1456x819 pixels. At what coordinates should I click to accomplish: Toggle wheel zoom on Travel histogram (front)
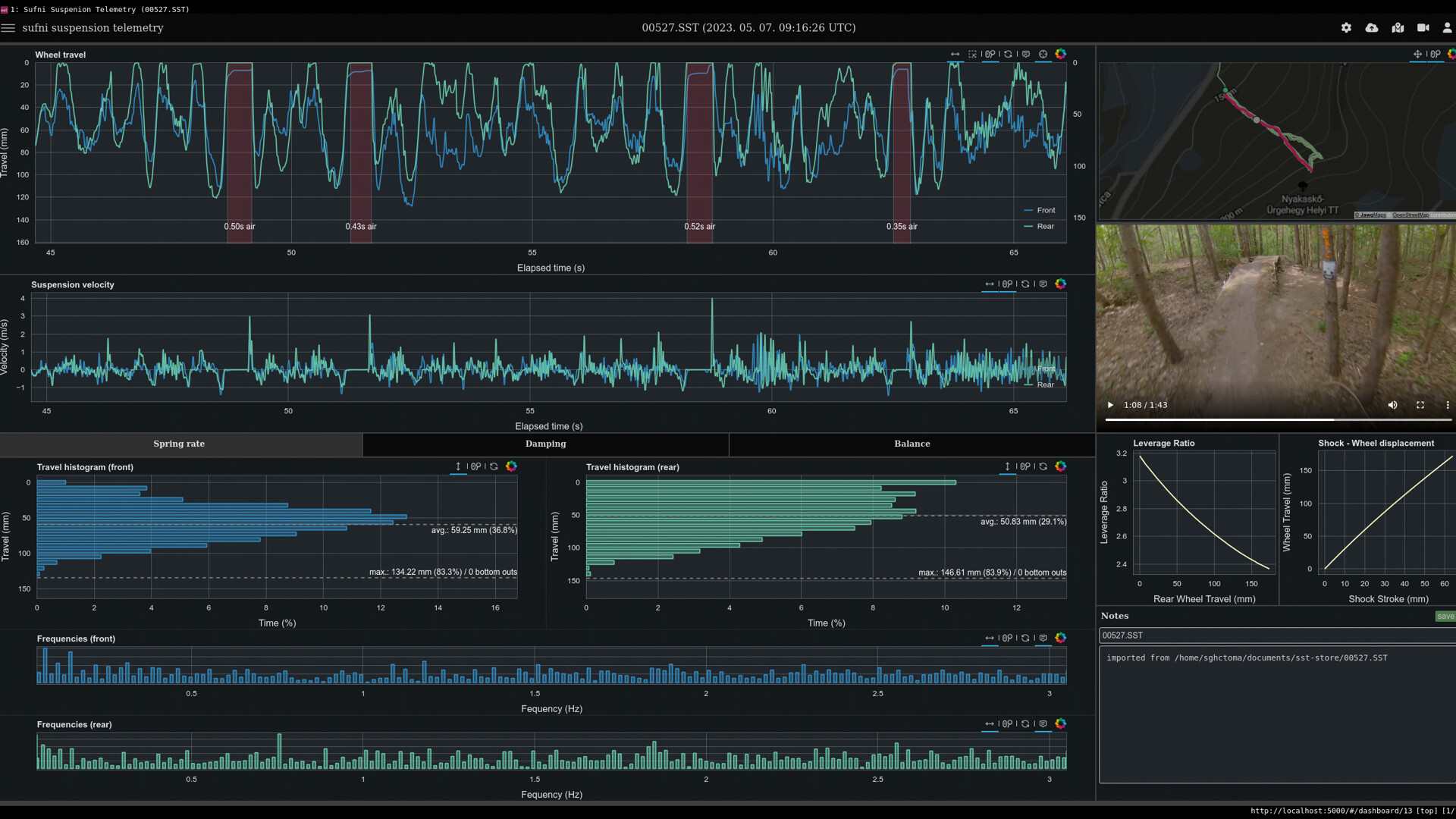475,467
